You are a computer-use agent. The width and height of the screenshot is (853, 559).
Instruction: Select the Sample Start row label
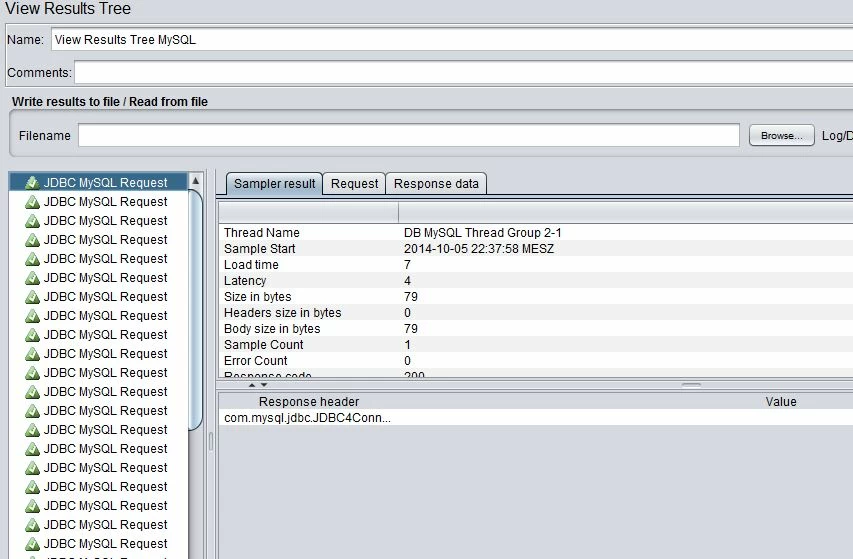pos(259,249)
